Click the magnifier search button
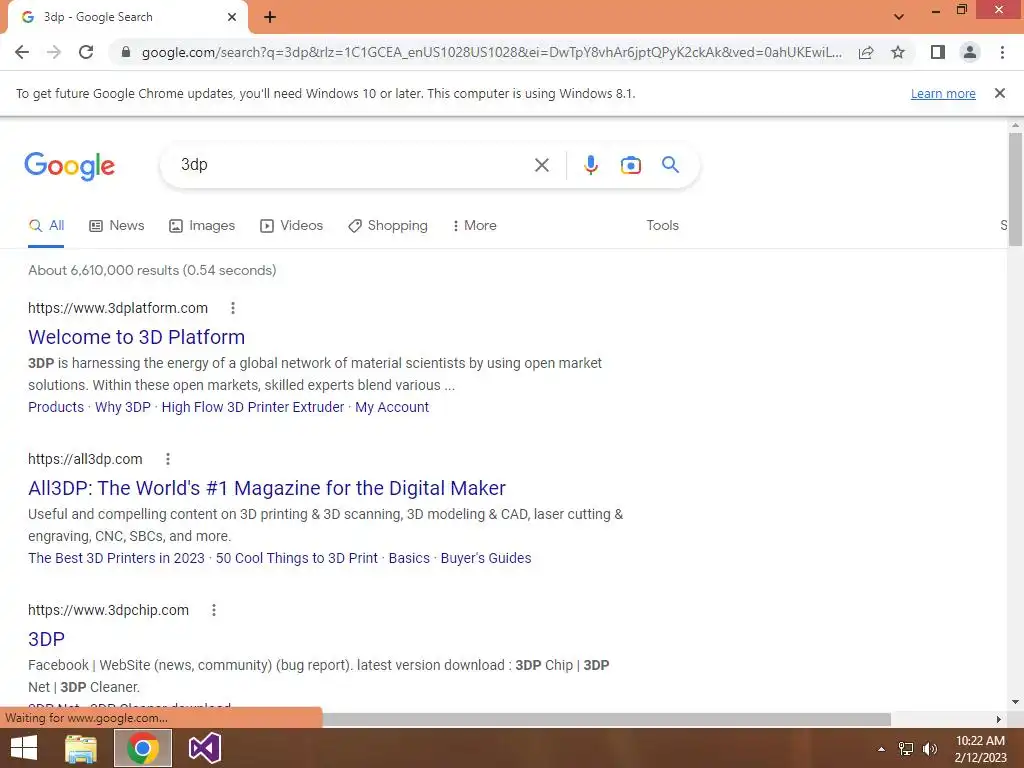The height and width of the screenshot is (768, 1024). click(x=671, y=165)
